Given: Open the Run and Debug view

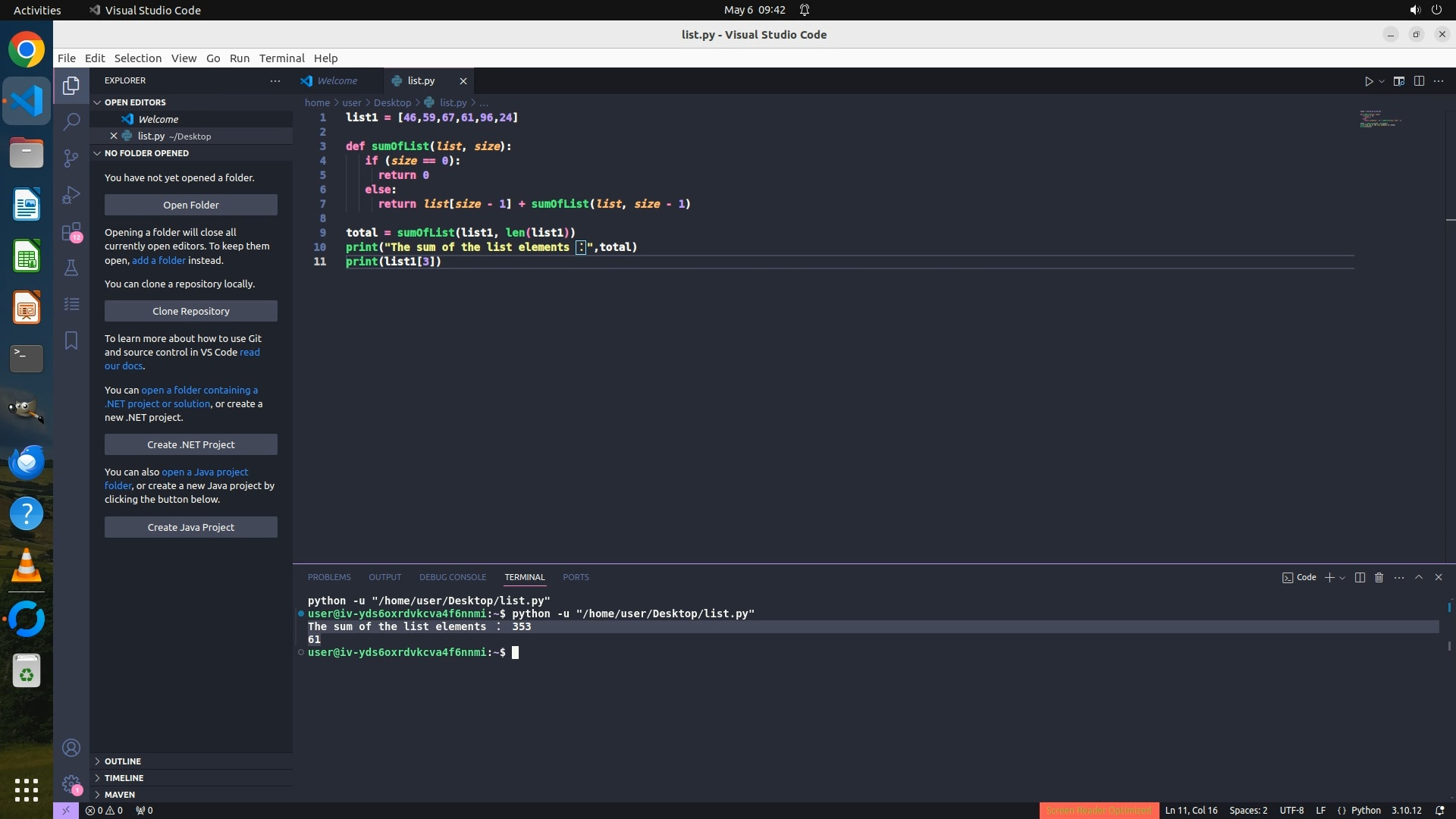Looking at the screenshot, I should 71,195.
